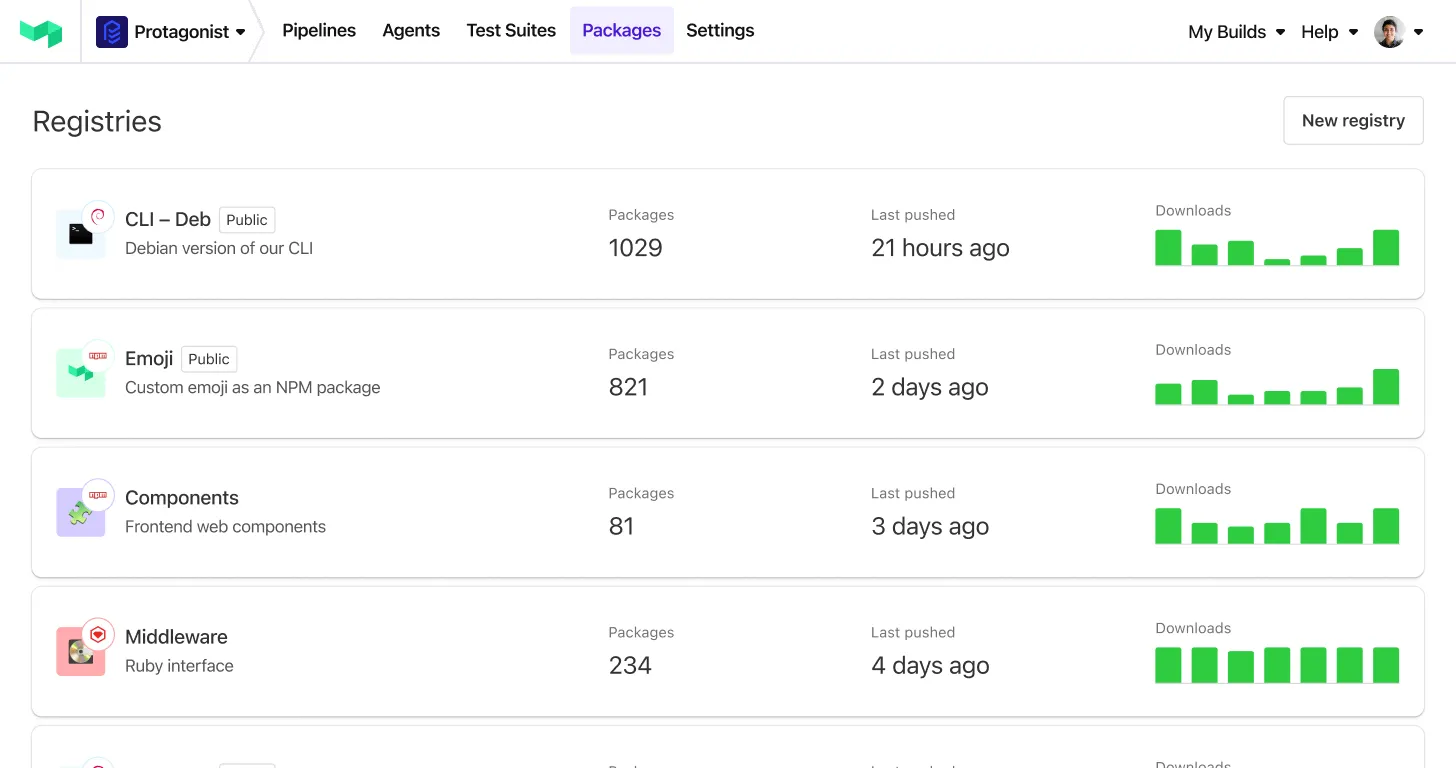Click the Emoji downloads bar chart

(x=1277, y=387)
